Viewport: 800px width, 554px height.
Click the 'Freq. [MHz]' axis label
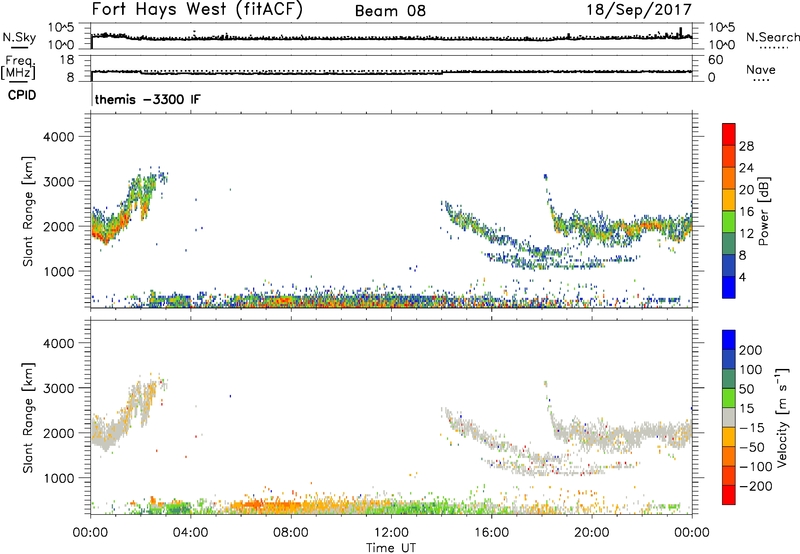(x=18, y=68)
